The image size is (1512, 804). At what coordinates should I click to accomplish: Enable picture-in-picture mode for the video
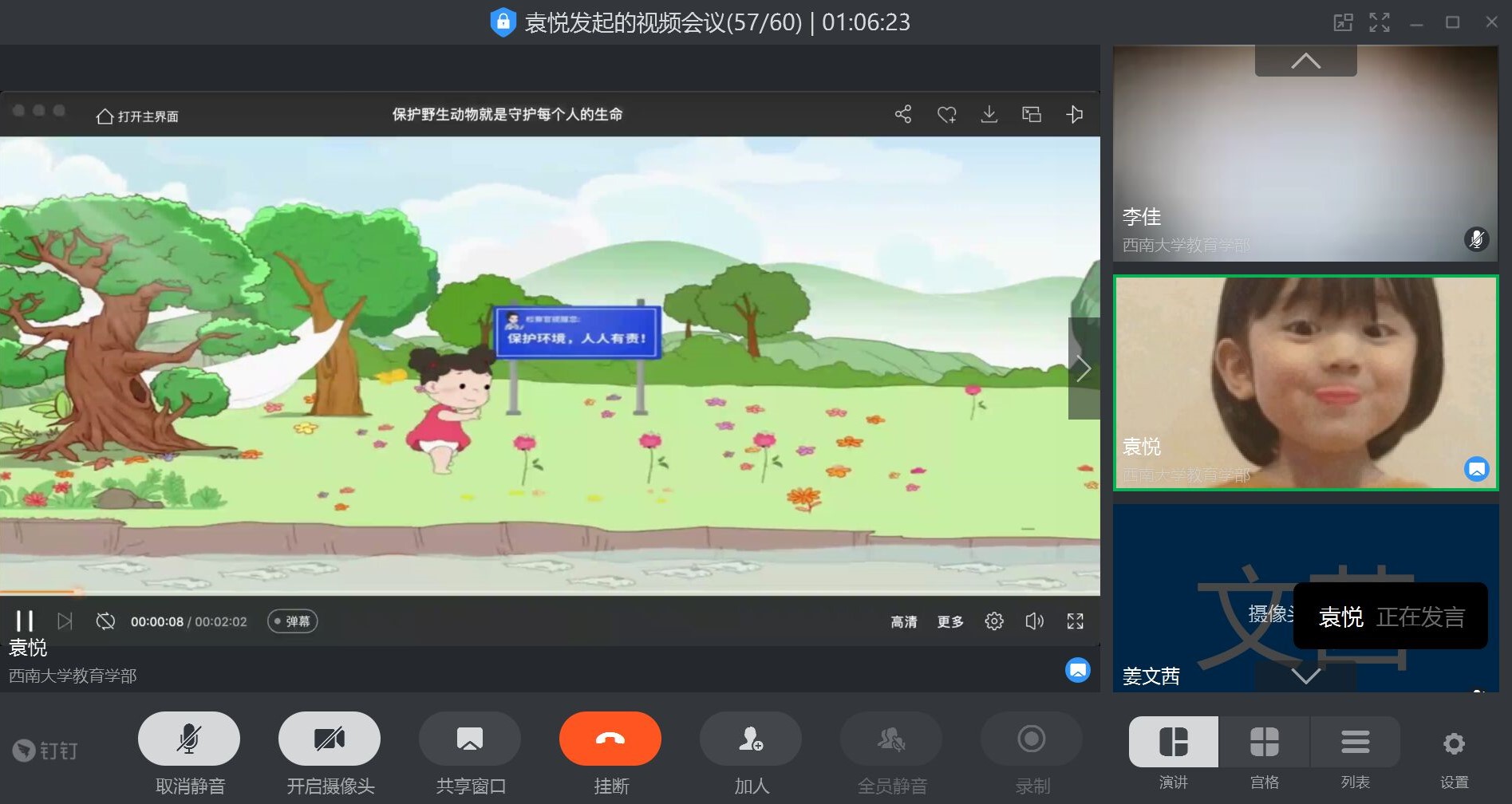(1031, 114)
